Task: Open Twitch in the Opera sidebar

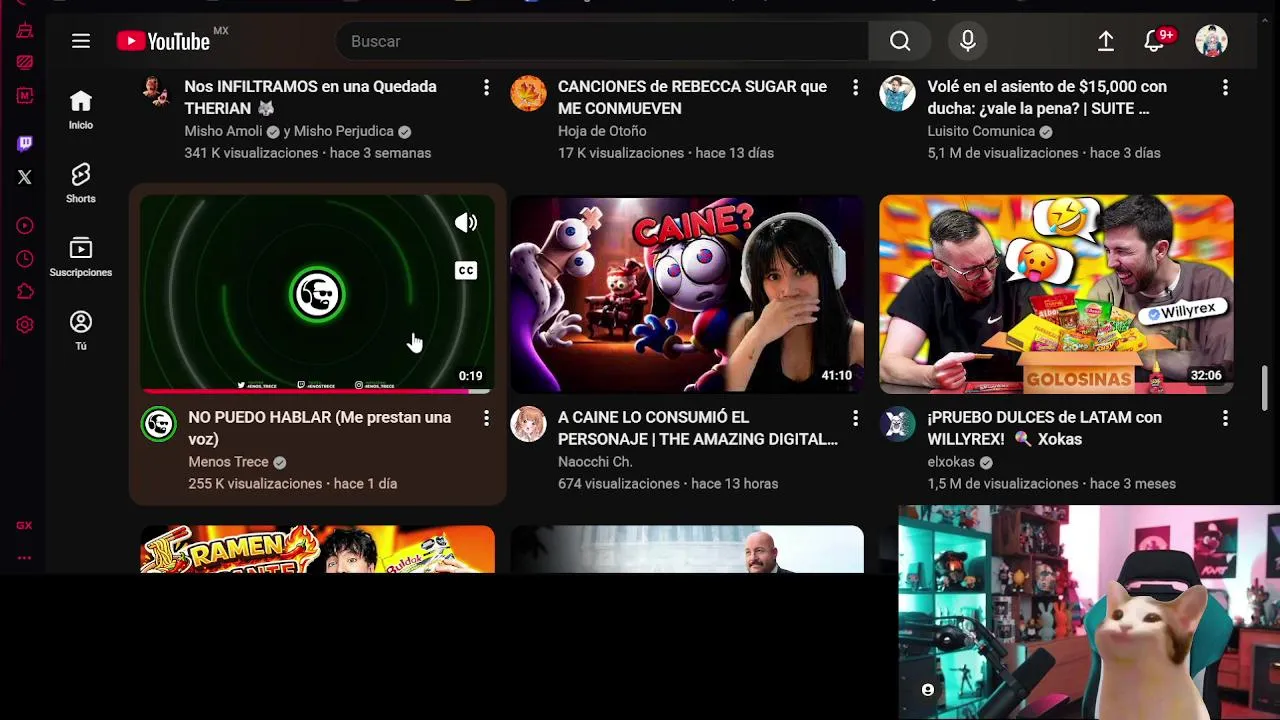Action: pos(25,144)
